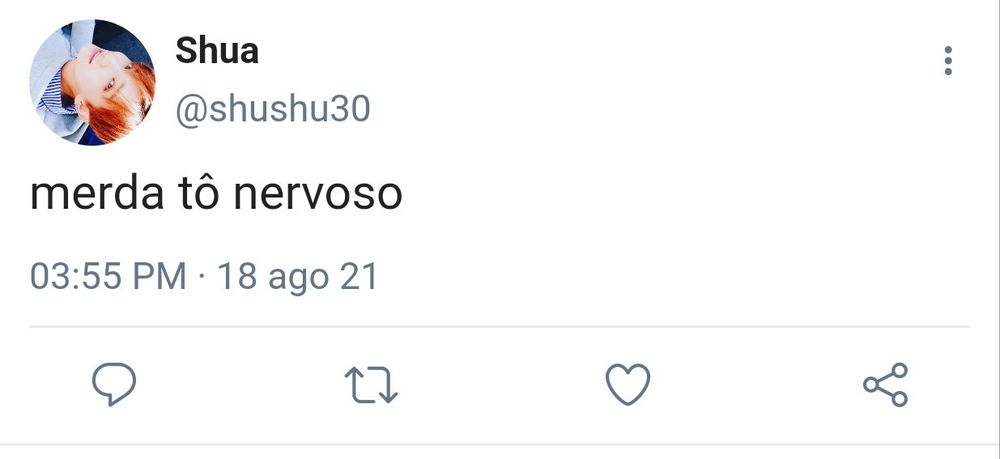Expand tweet options with vertical ellipsis
The width and height of the screenshot is (1000, 459).
pos(948,61)
